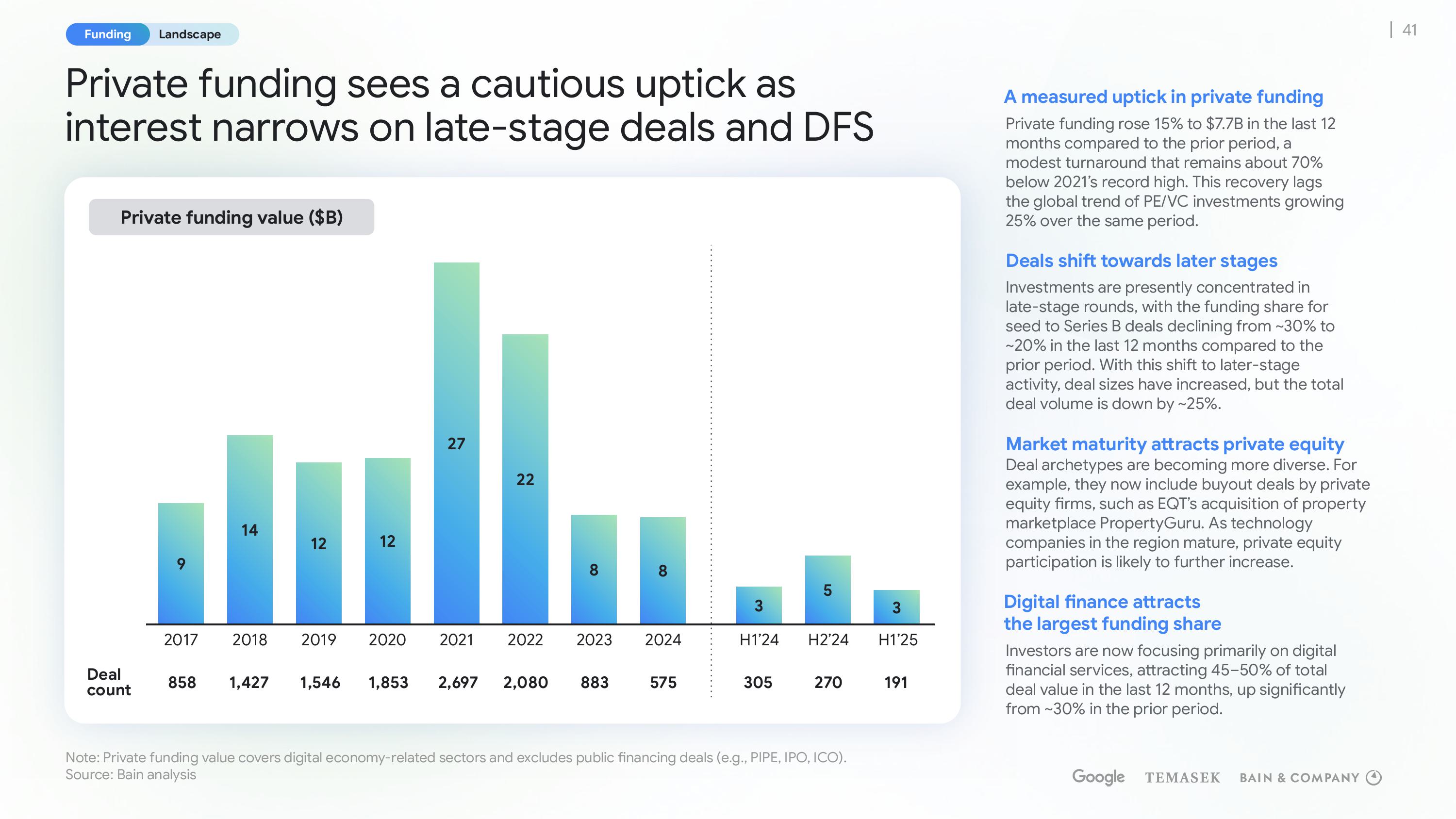Screen dimensions: 1456x819
Task: Click the page number 41
Action: pos(1409,30)
